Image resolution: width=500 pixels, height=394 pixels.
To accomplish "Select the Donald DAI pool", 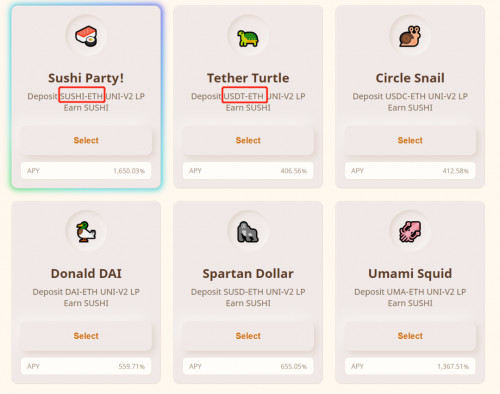I will (x=86, y=336).
